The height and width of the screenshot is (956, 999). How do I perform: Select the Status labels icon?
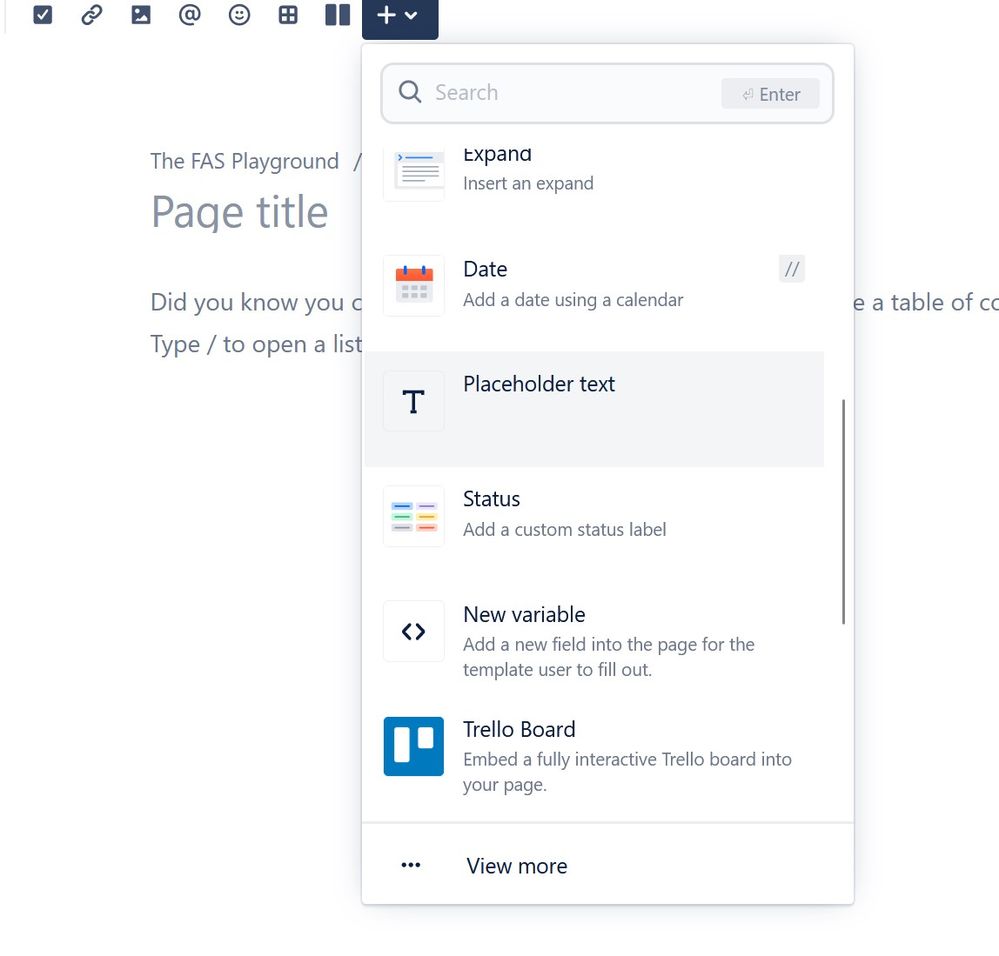click(x=413, y=516)
